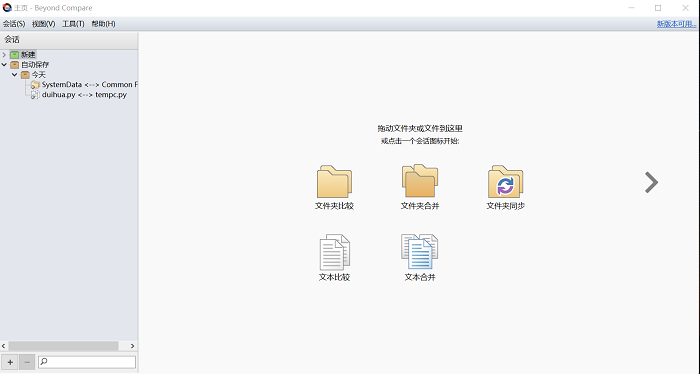Focus the session search input field
The width and height of the screenshot is (700, 374).
(x=87, y=362)
